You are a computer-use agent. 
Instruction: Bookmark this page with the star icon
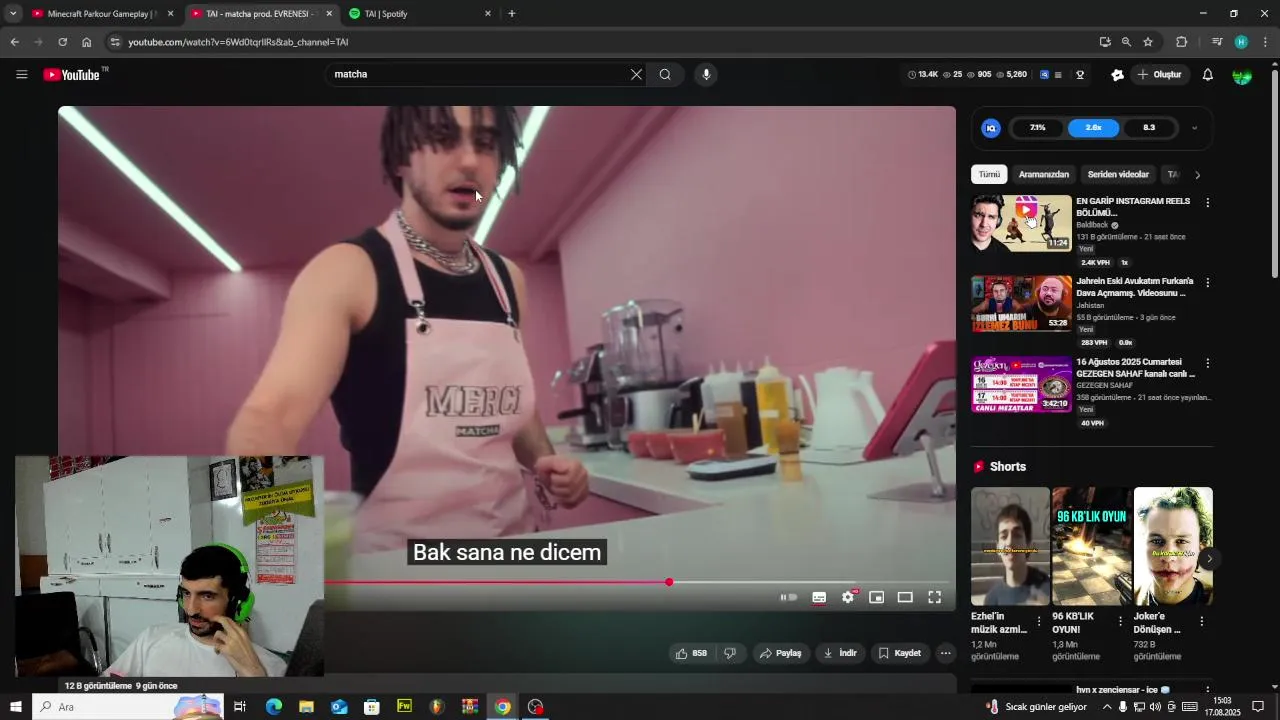coord(1148,42)
